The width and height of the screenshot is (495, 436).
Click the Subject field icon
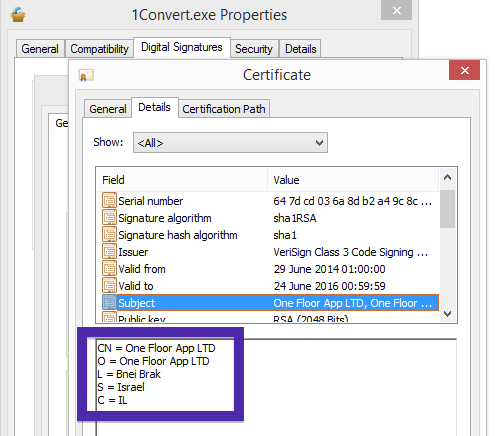[109, 303]
